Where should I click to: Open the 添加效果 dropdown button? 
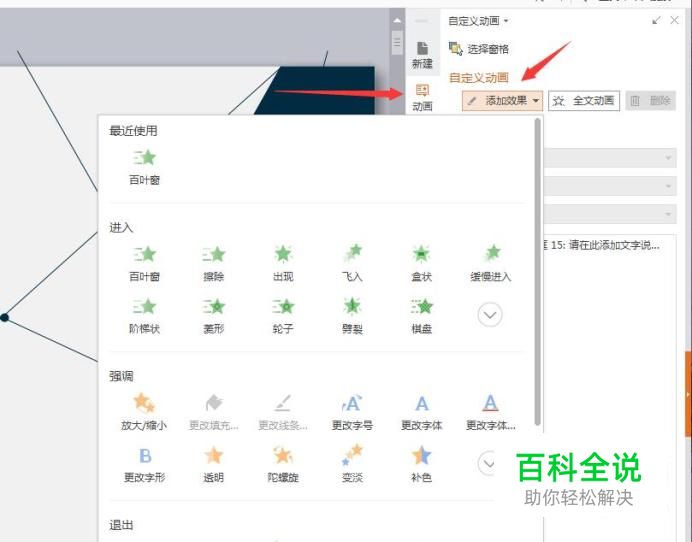pyautogui.click(x=502, y=101)
